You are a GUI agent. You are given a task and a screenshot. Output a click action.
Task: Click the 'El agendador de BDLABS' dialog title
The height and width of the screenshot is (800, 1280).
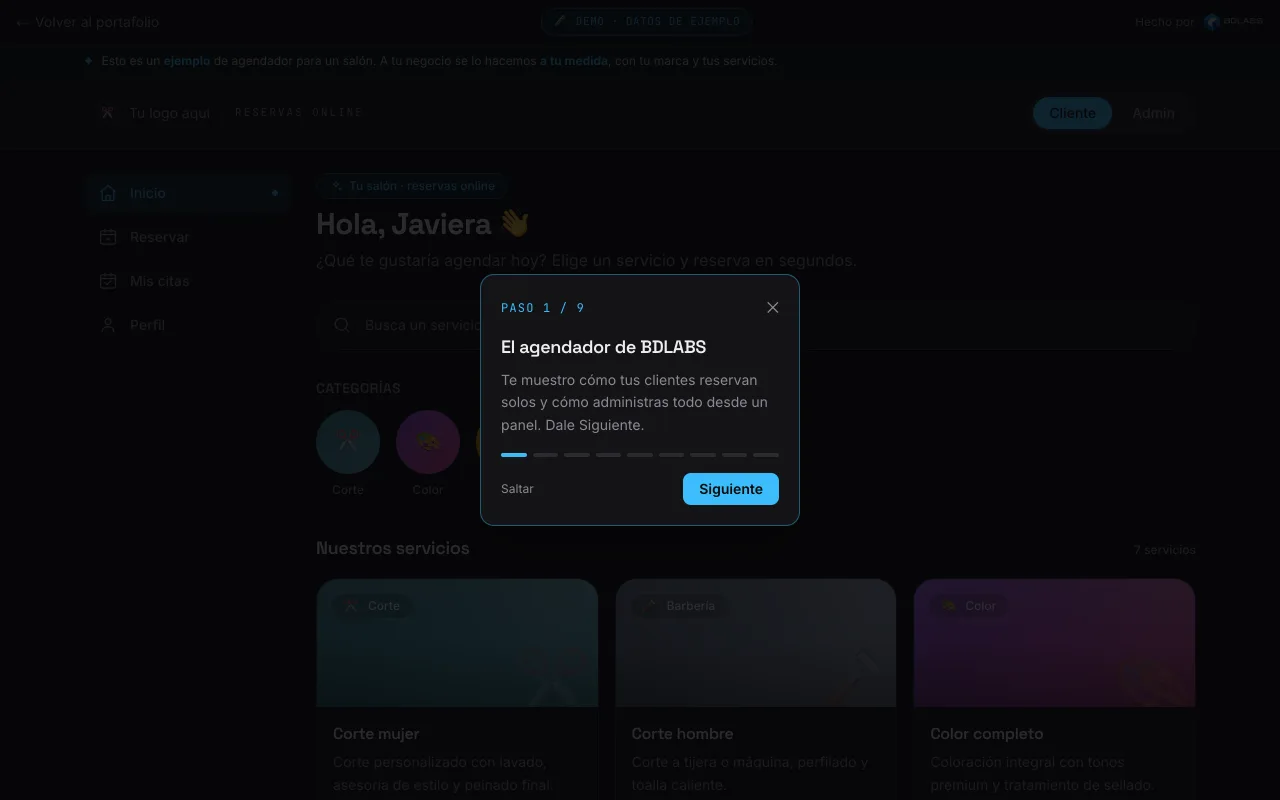pos(604,347)
